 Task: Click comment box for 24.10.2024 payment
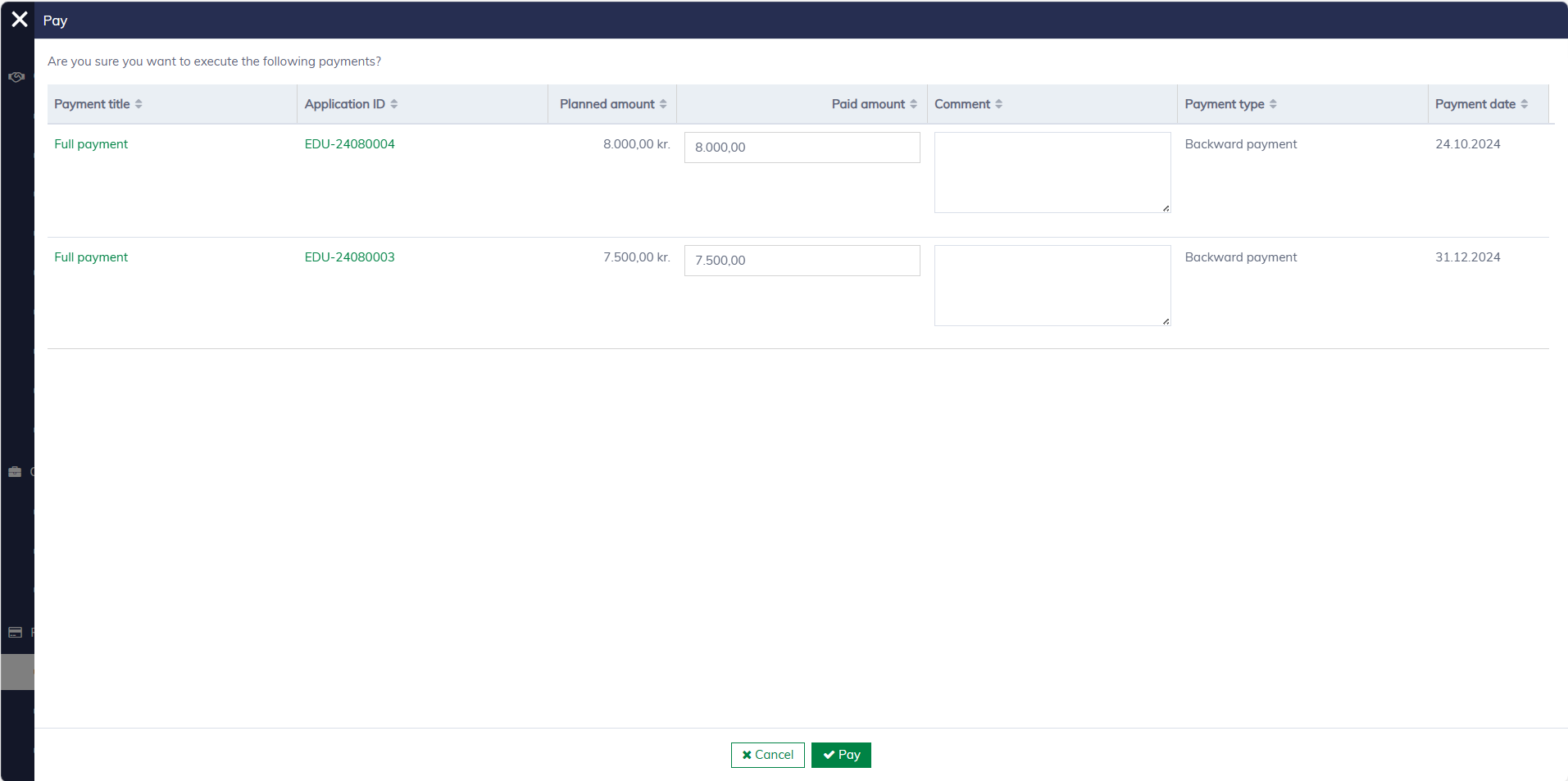tap(1052, 172)
